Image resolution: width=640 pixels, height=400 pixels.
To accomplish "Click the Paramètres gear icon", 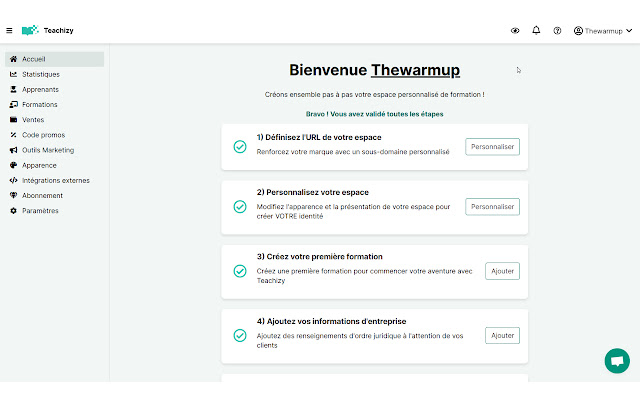I will click(13, 211).
